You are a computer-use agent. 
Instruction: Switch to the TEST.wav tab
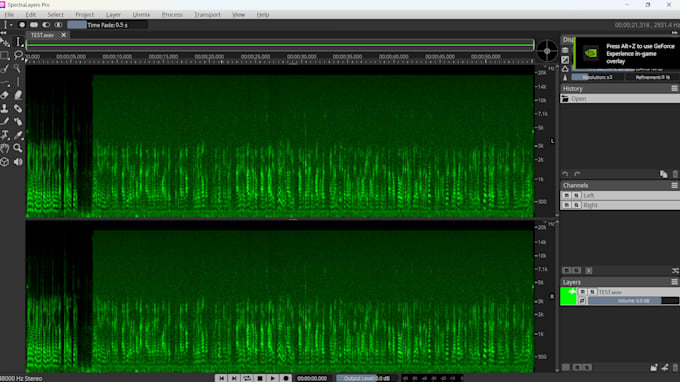tap(42, 35)
